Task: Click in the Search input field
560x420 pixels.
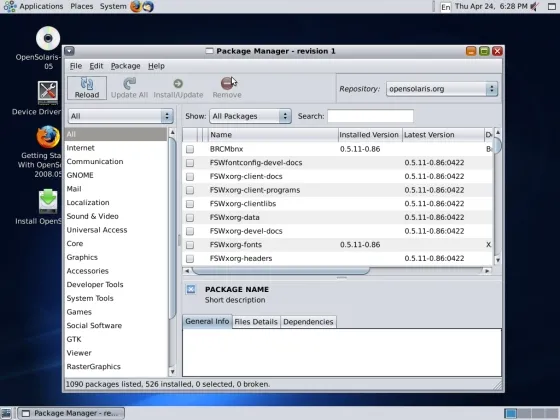Action: coord(370,116)
